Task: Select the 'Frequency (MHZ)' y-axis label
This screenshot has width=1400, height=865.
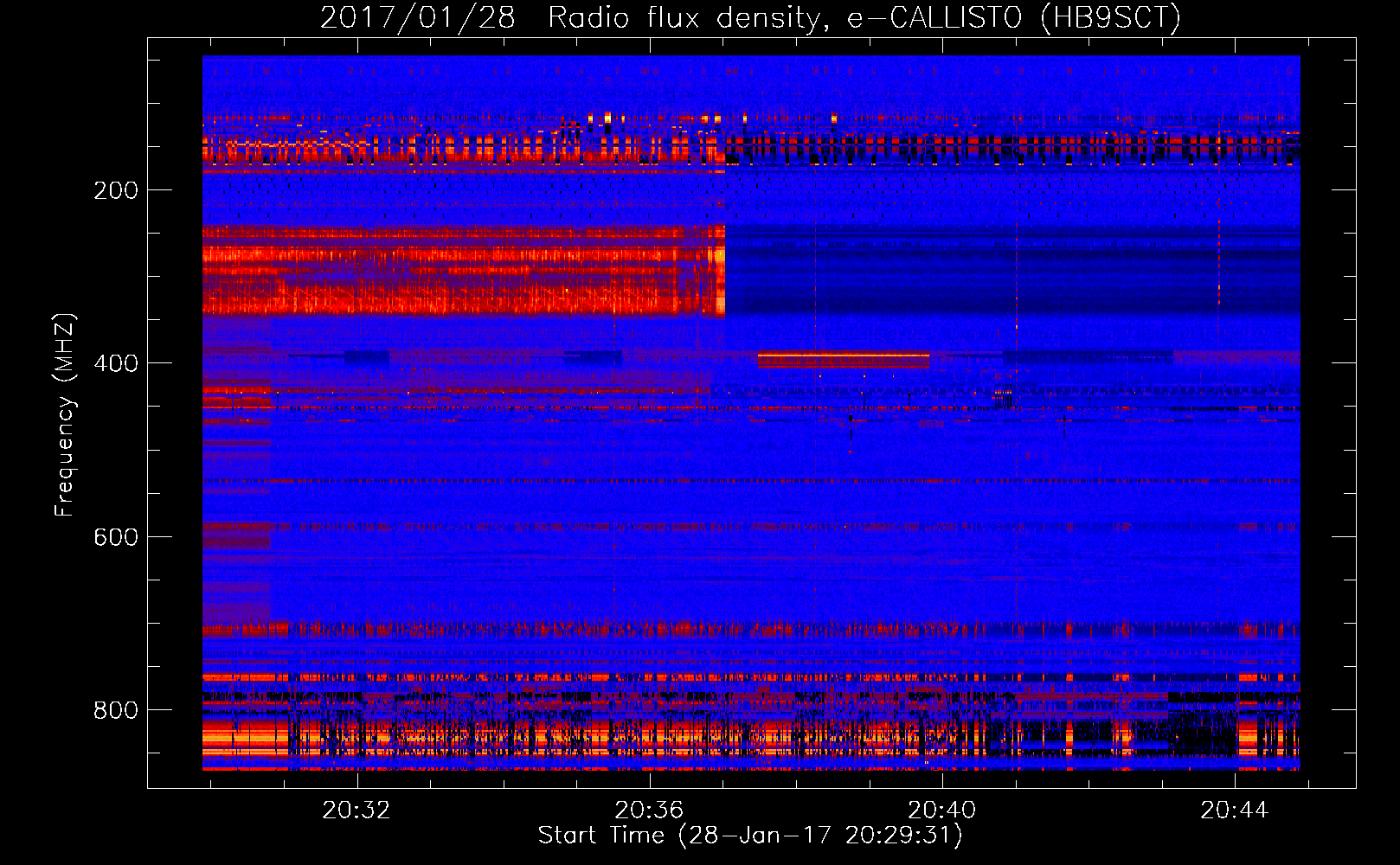Action: (x=65, y=415)
